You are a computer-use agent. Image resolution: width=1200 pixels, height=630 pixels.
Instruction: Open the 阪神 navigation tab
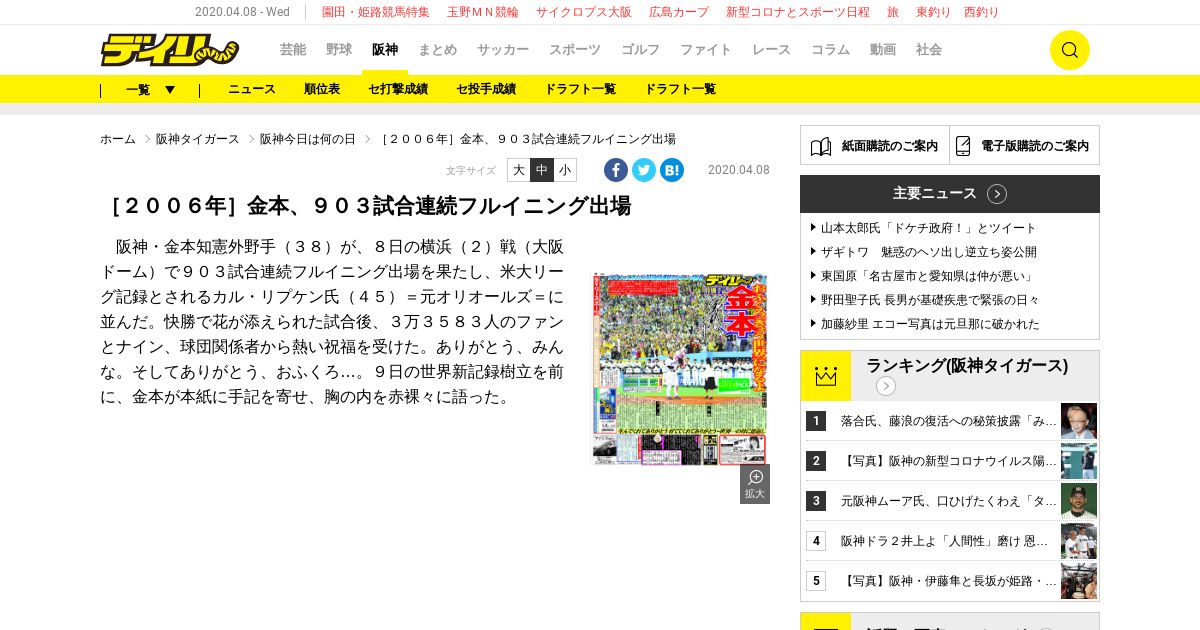[385, 50]
